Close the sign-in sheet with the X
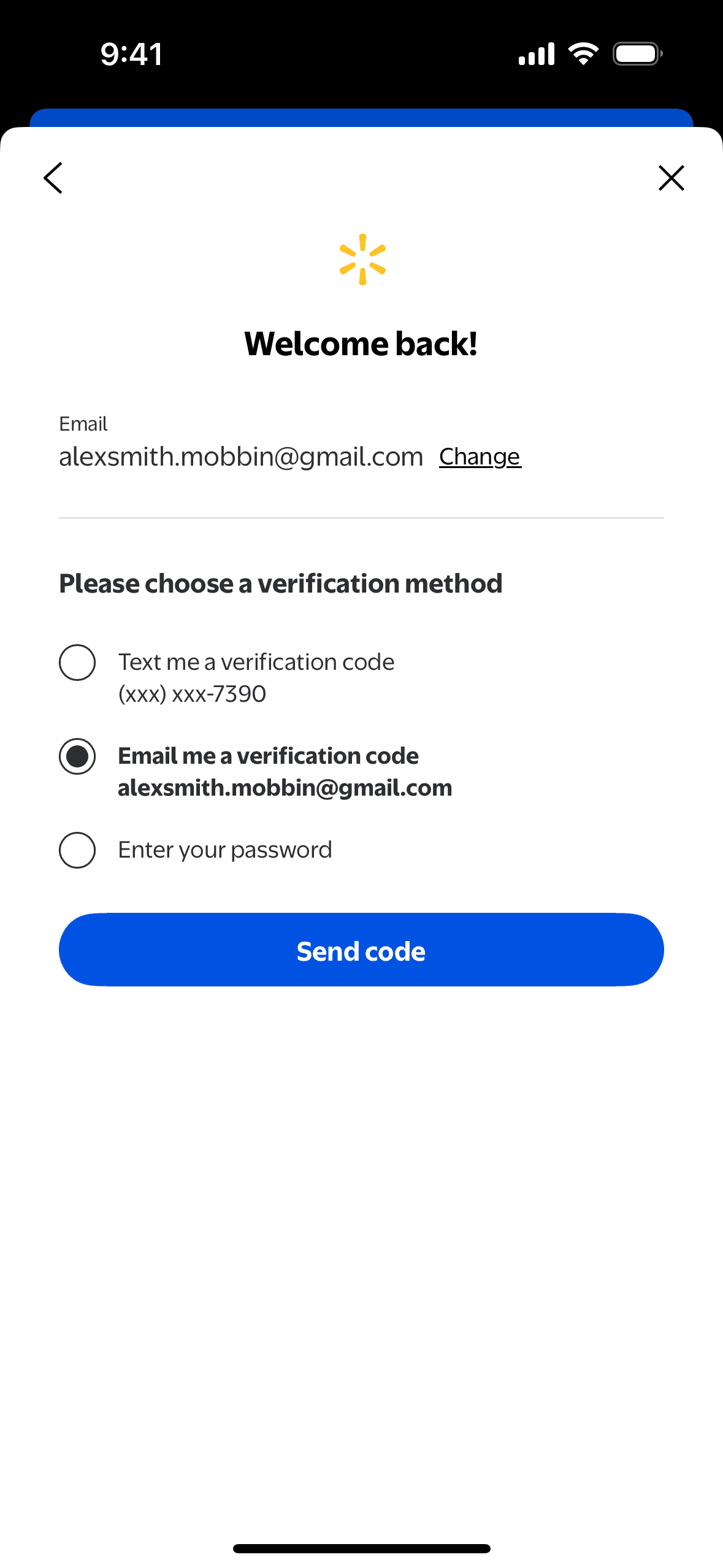The height and width of the screenshot is (1568, 723). pyautogui.click(x=671, y=178)
